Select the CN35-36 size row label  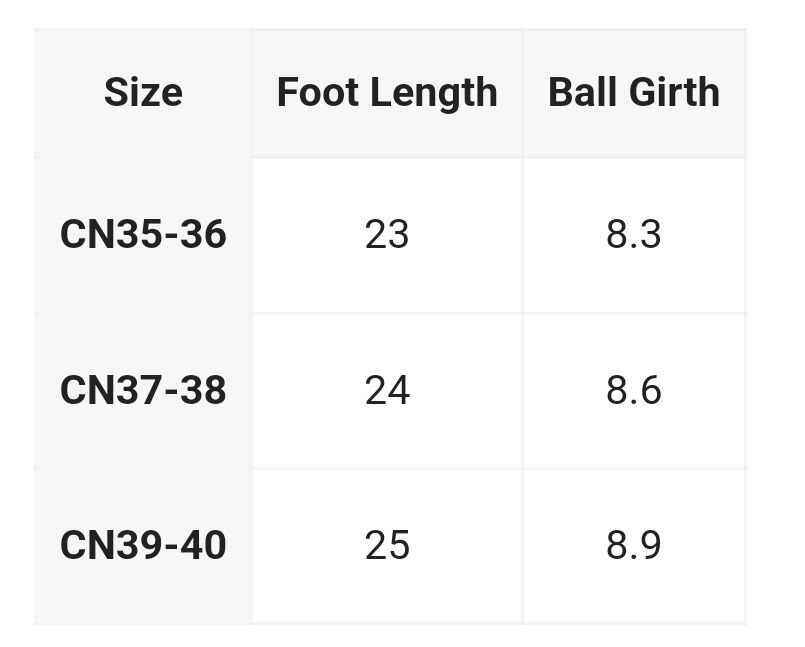click(x=143, y=235)
